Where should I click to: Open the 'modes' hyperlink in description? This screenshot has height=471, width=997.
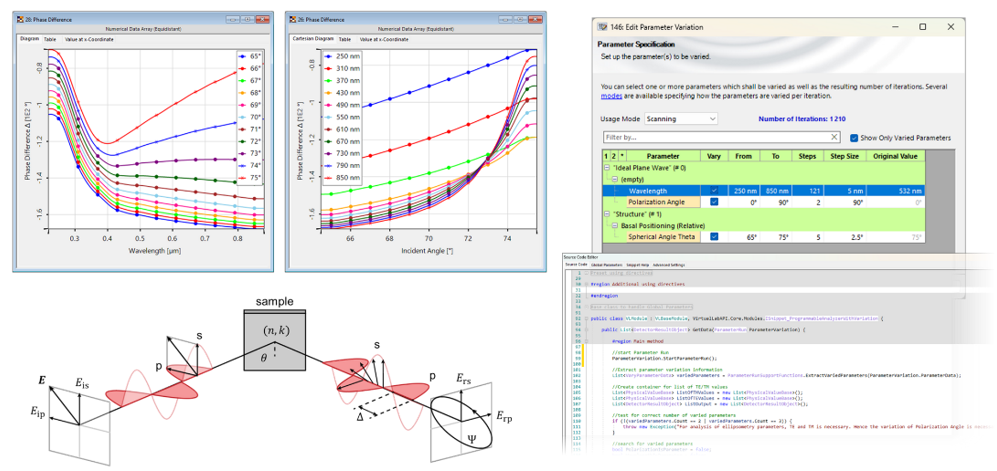[610, 96]
